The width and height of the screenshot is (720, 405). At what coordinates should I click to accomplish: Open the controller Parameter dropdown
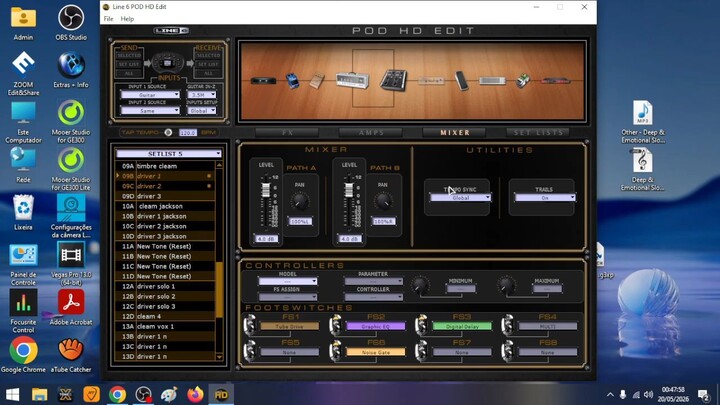[373, 281]
